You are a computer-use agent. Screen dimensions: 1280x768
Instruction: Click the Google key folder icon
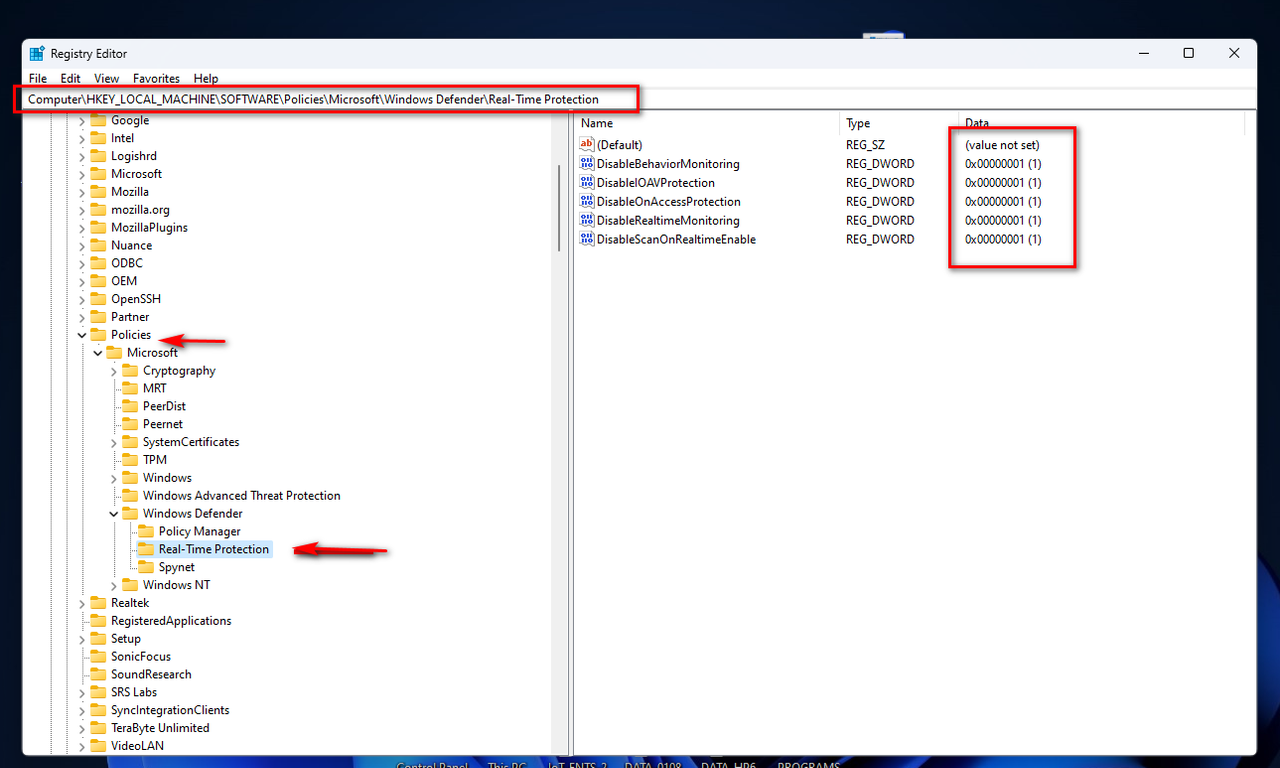98,120
